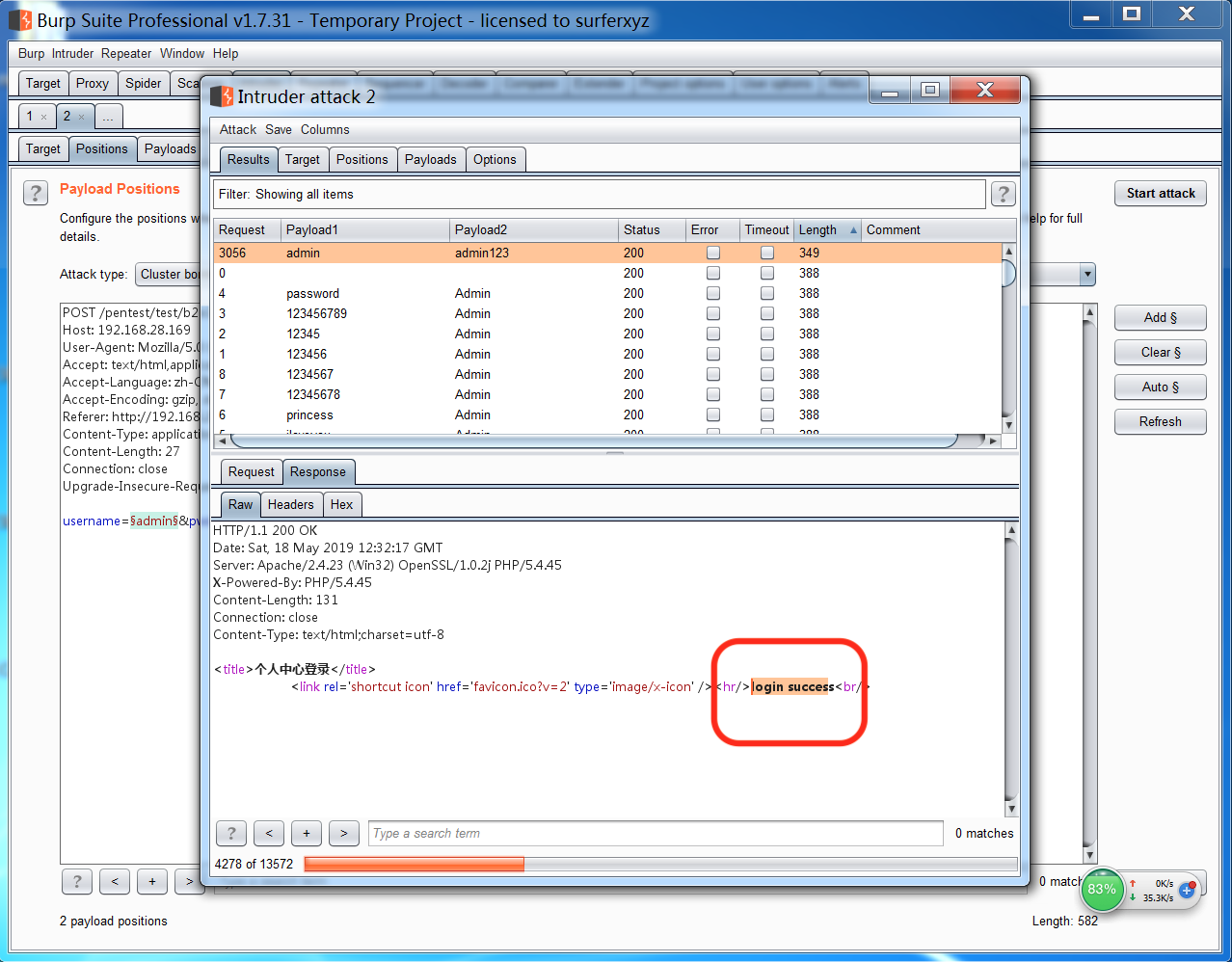This screenshot has width=1232, height=962.
Task: Click Add § button
Action: [1161, 317]
